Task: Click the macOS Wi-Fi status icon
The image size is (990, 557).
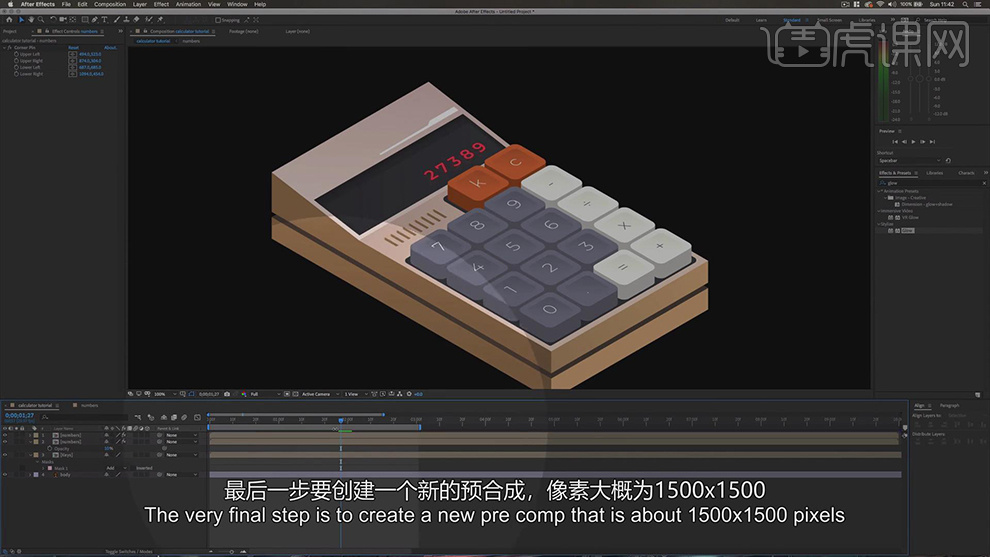Action: (880, 4)
